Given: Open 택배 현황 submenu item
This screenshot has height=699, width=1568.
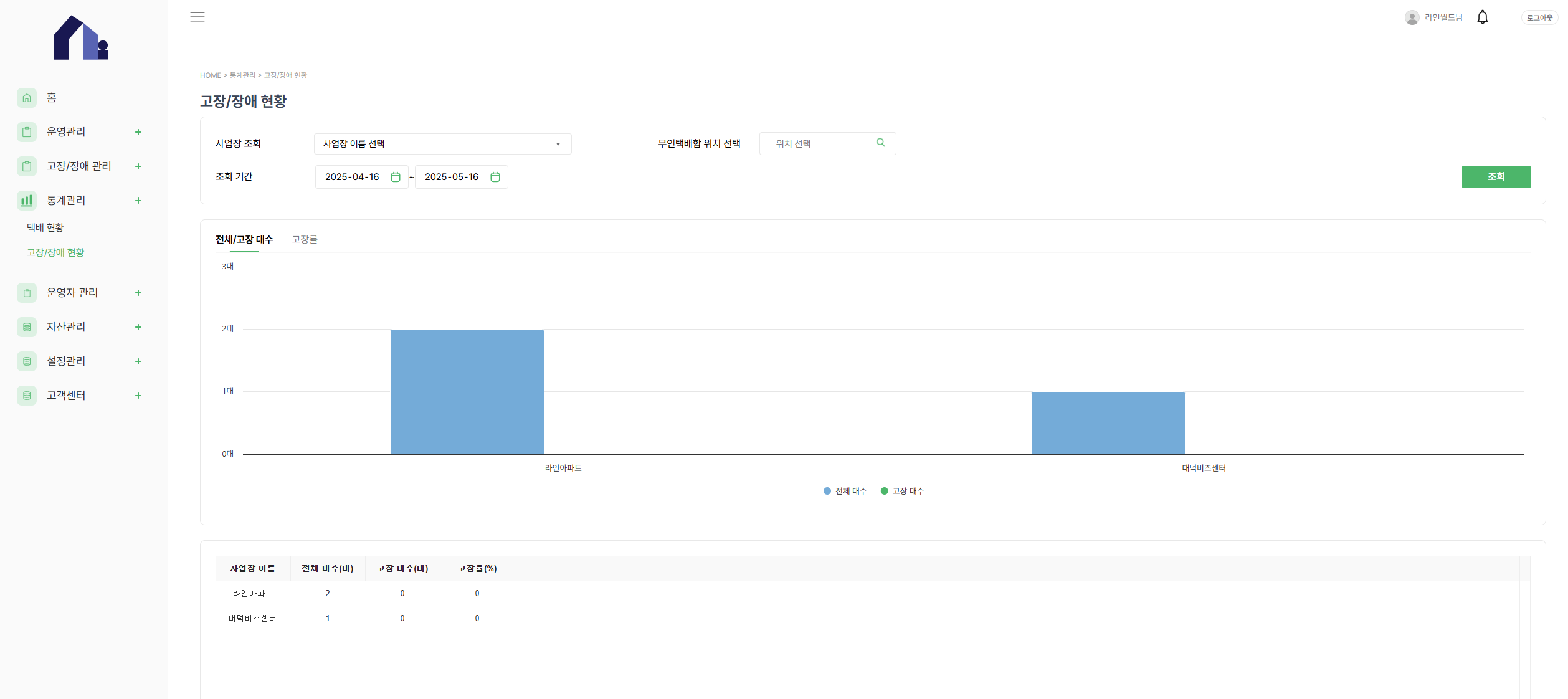Looking at the screenshot, I should (x=45, y=227).
